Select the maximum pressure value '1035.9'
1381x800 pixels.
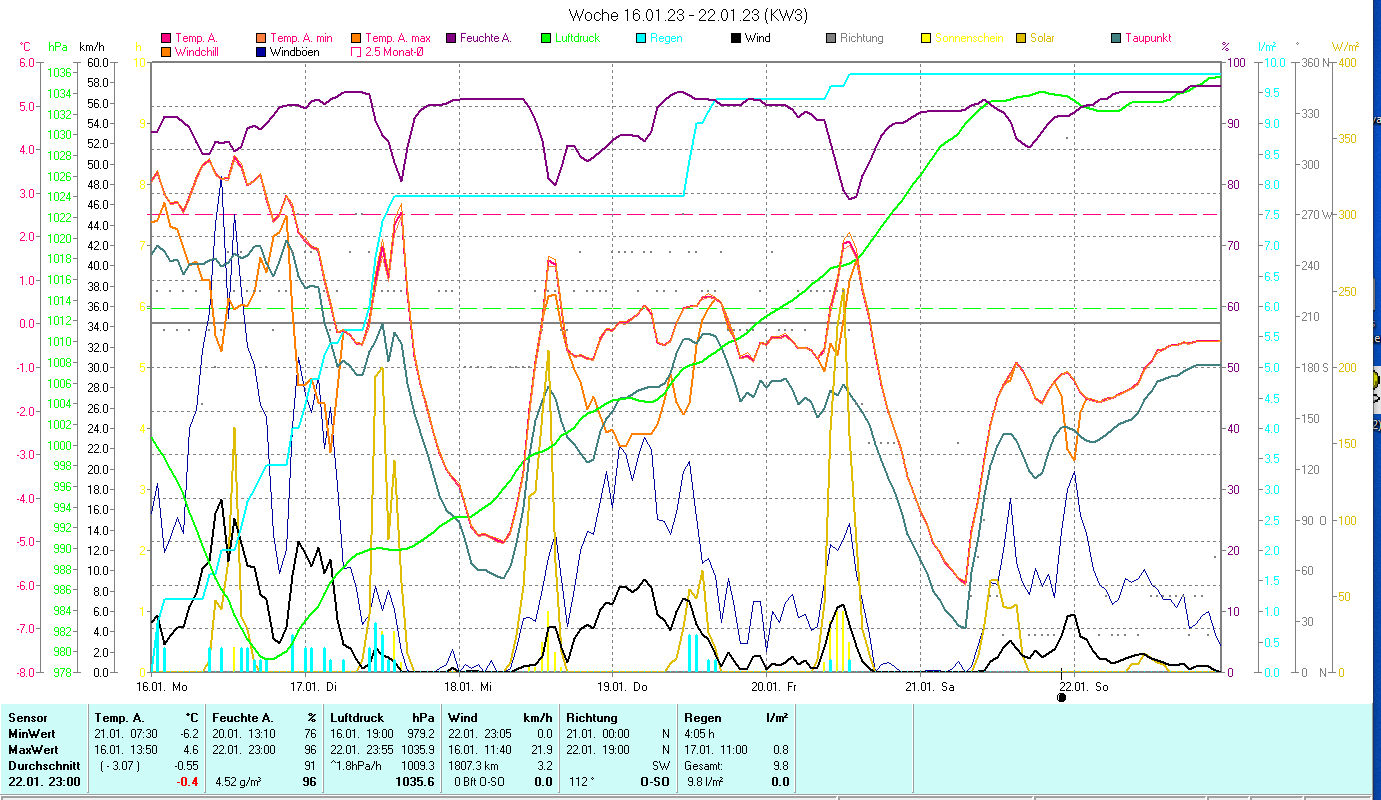[416, 750]
